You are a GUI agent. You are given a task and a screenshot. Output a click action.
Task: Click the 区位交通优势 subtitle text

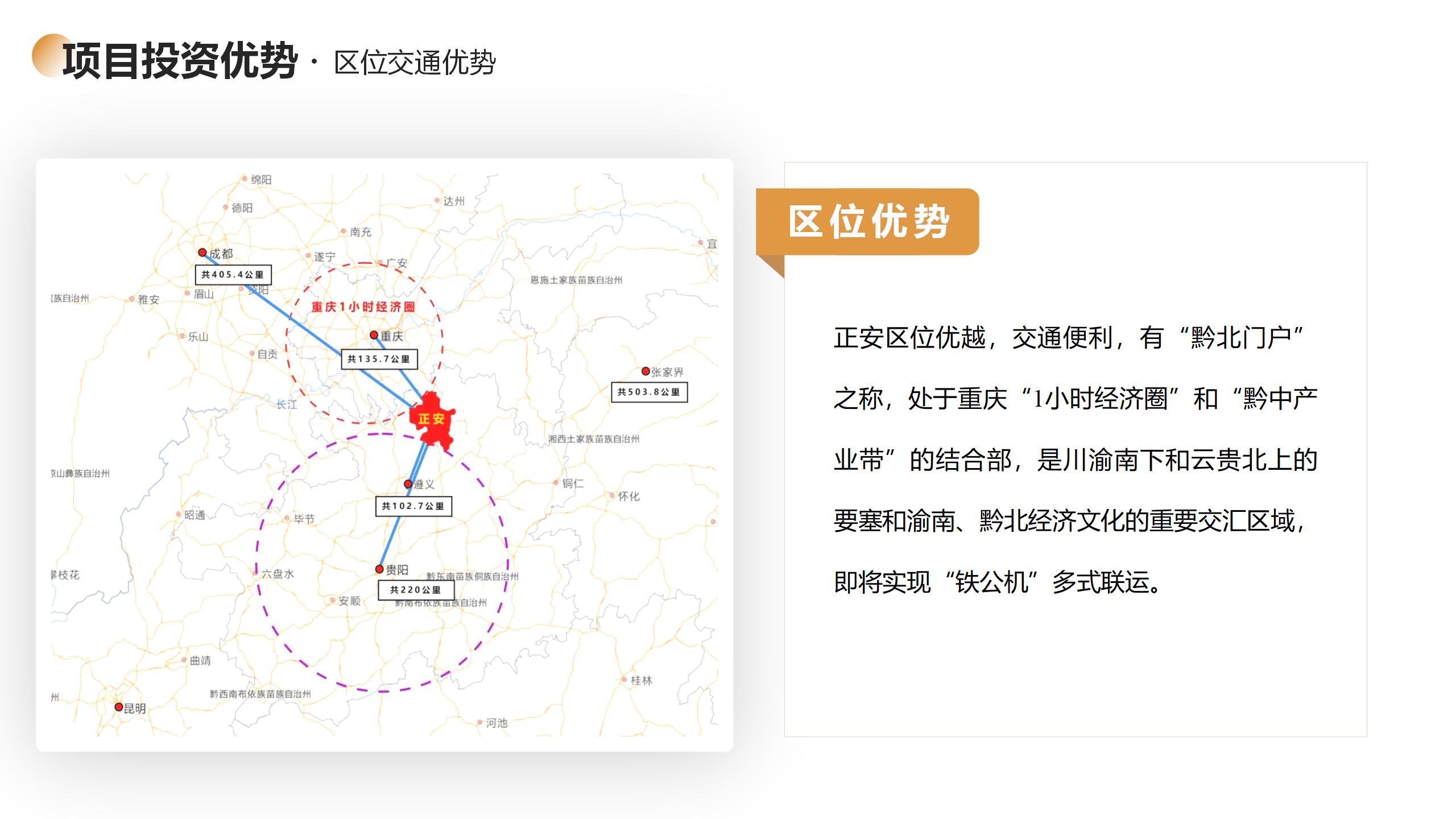(415, 63)
